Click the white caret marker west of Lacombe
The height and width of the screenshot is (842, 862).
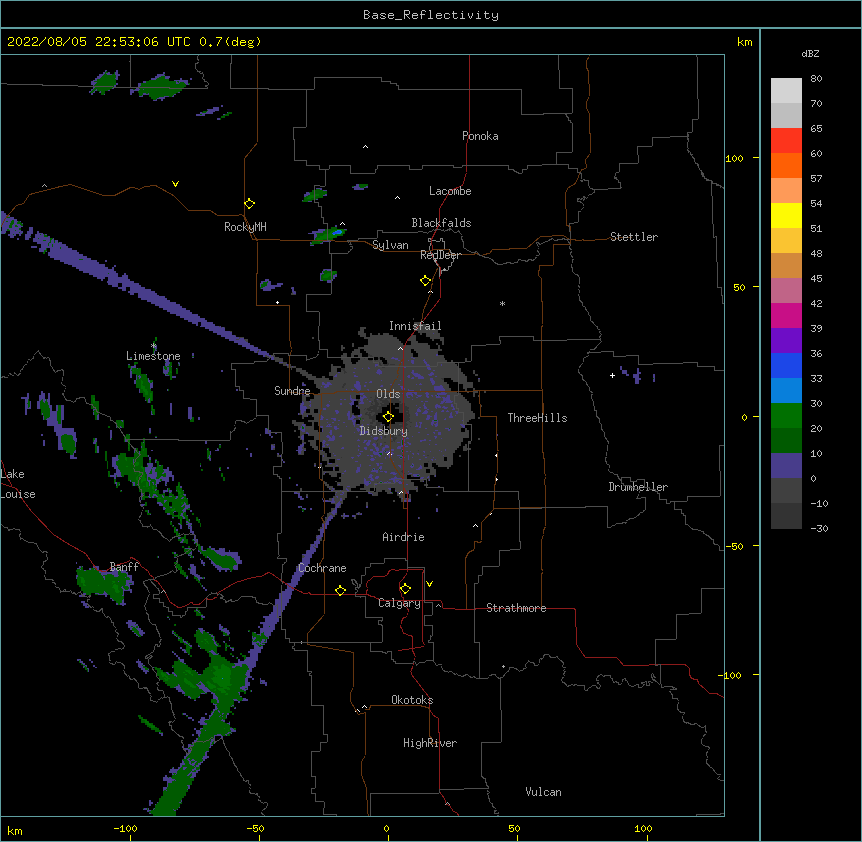click(397, 198)
